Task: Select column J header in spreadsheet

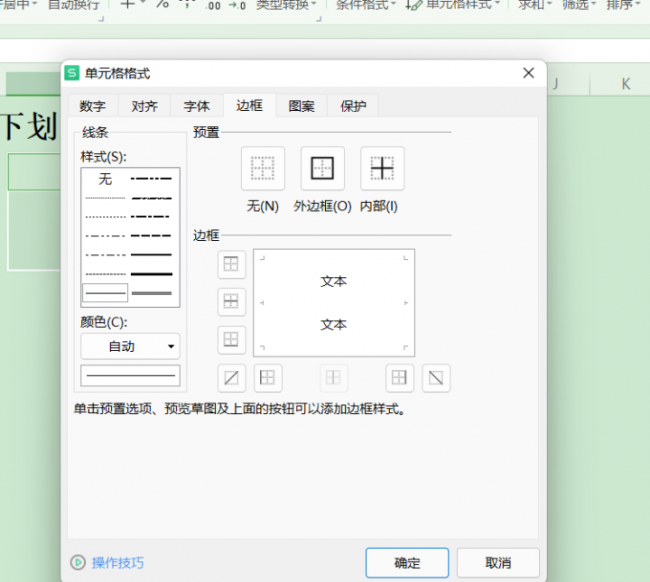Action: [x=568, y=84]
